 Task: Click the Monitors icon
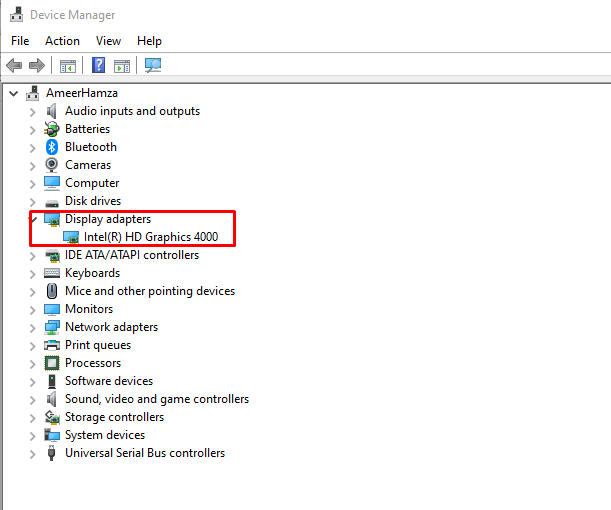pos(52,309)
